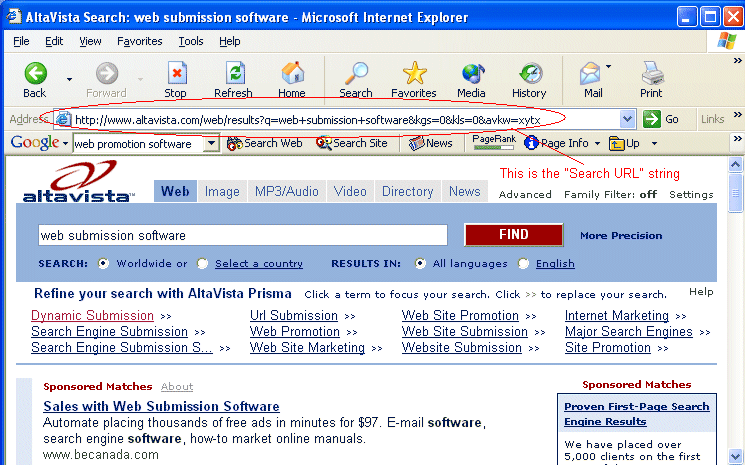Expand the Forward button dropdown arrow
The width and height of the screenshot is (745, 465).
(x=140, y=79)
